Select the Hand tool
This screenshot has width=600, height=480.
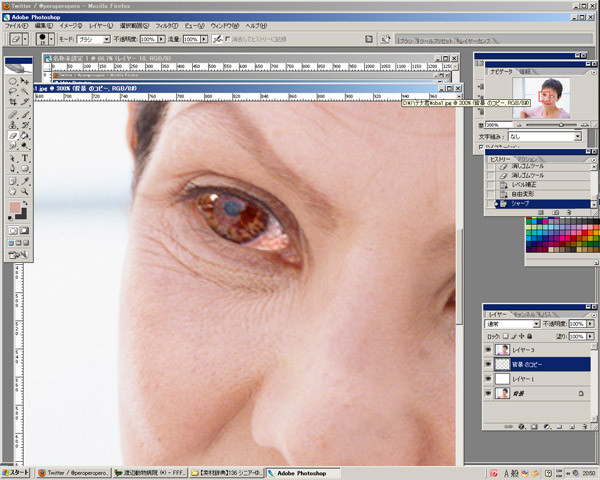(x=13, y=191)
